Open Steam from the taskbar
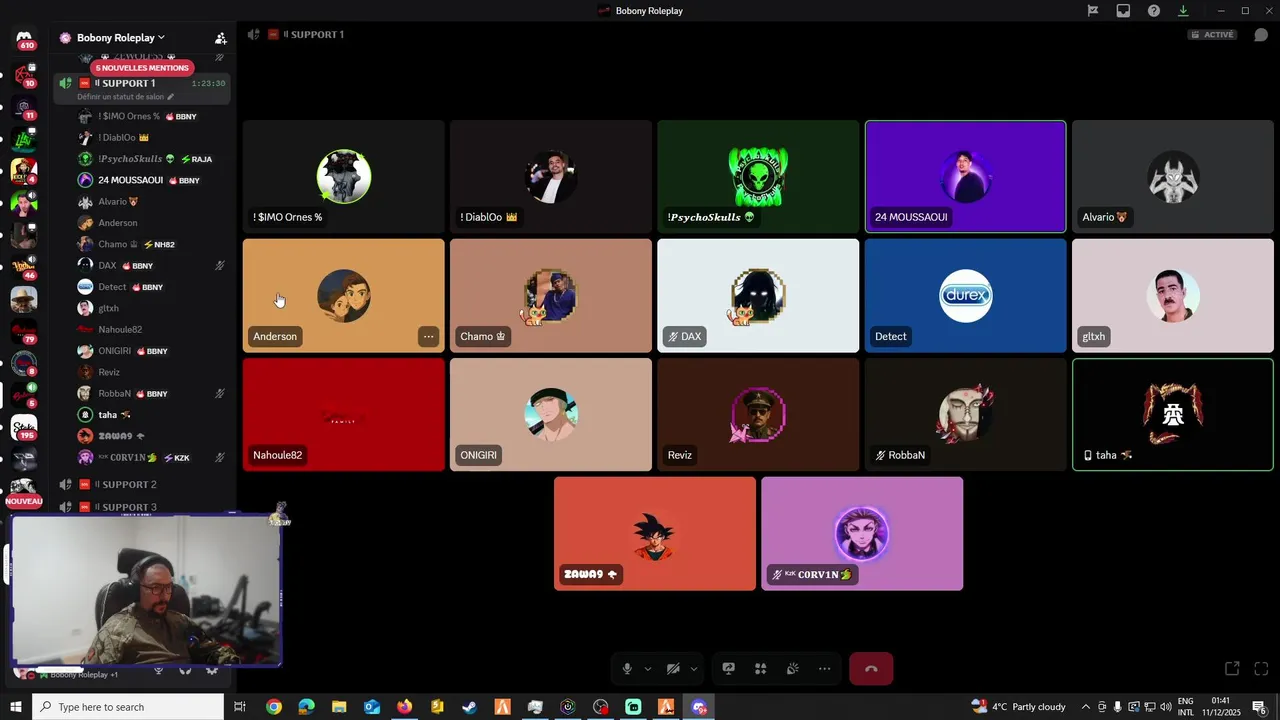The width and height of the screenshot is (1280, 720). 469,707
